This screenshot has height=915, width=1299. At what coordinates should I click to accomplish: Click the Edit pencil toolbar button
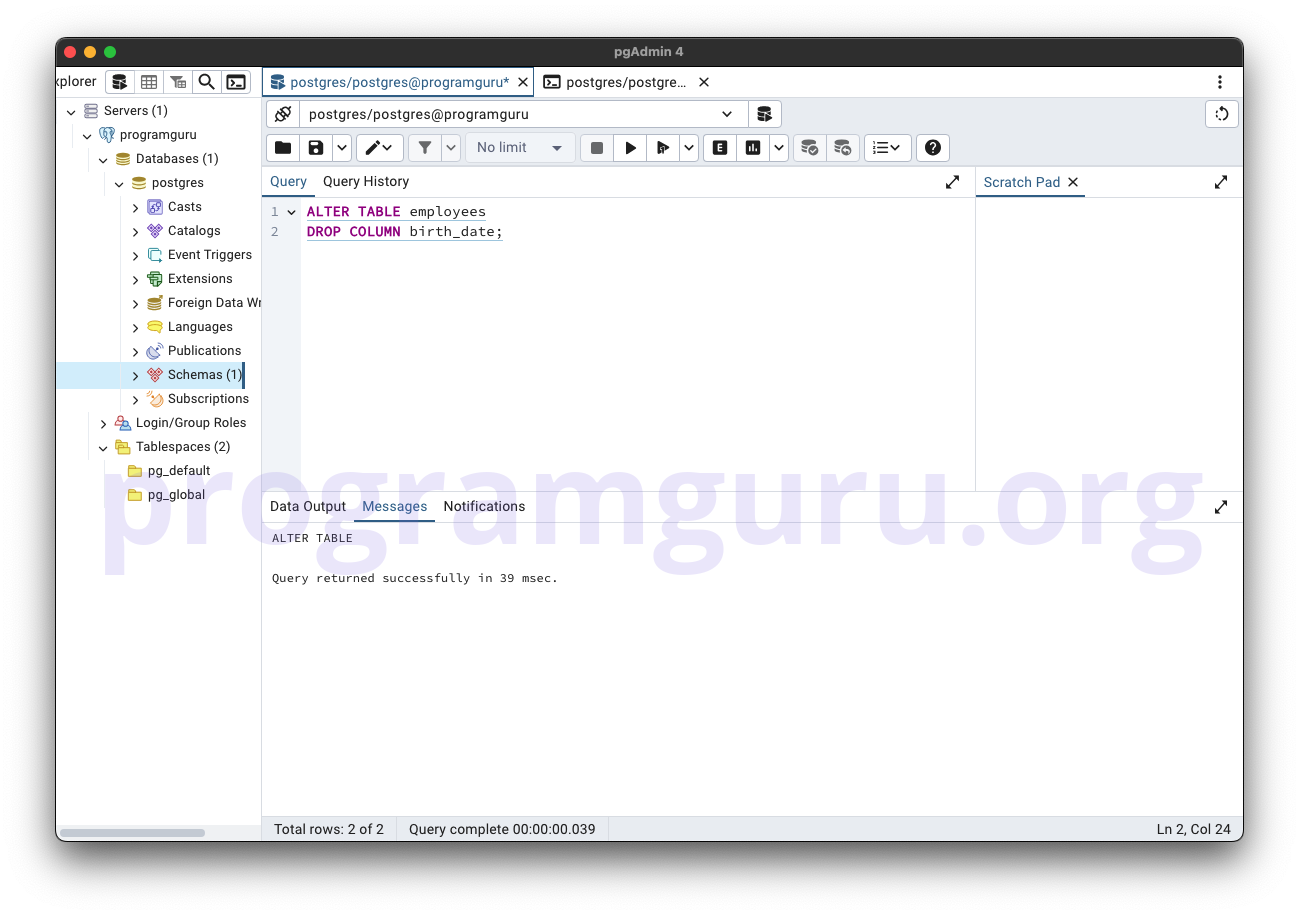[x=380, y=148]
